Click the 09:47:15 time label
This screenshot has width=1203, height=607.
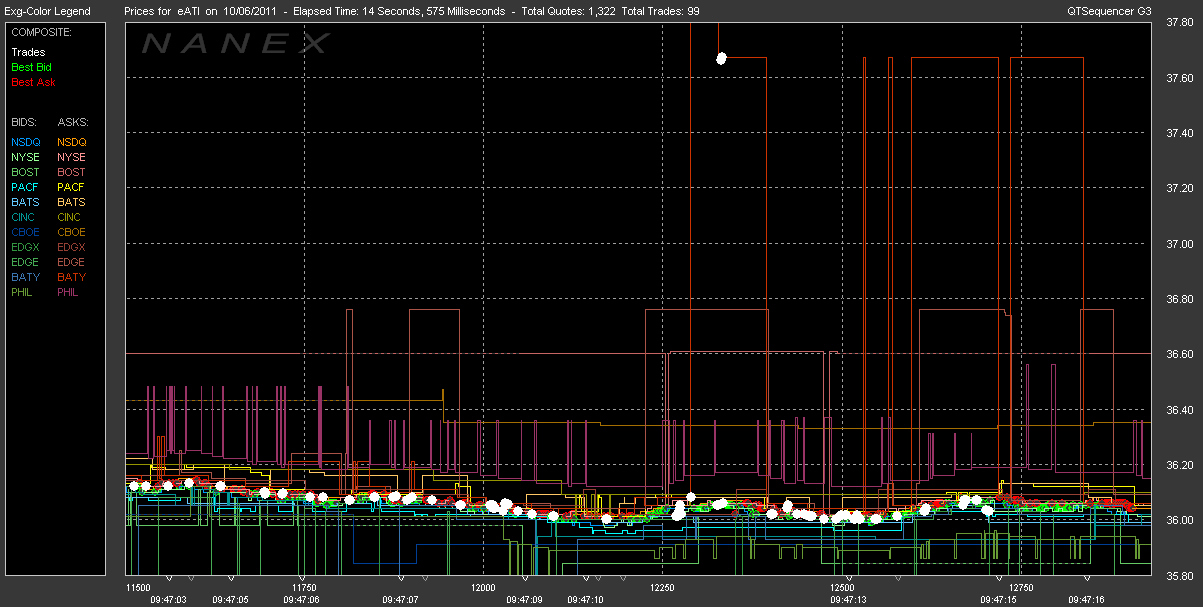coord(998,600)
